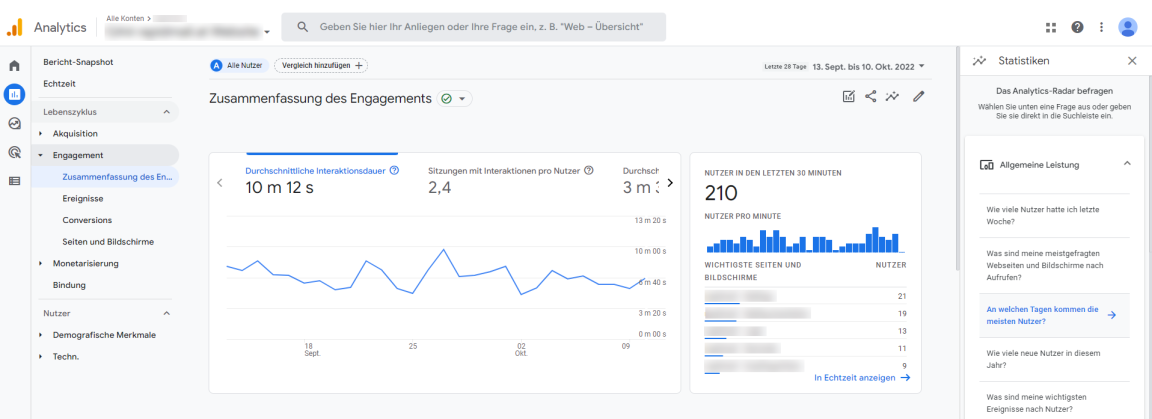Open the report status dropdown arrow
1152x419 pixels.
462,99
